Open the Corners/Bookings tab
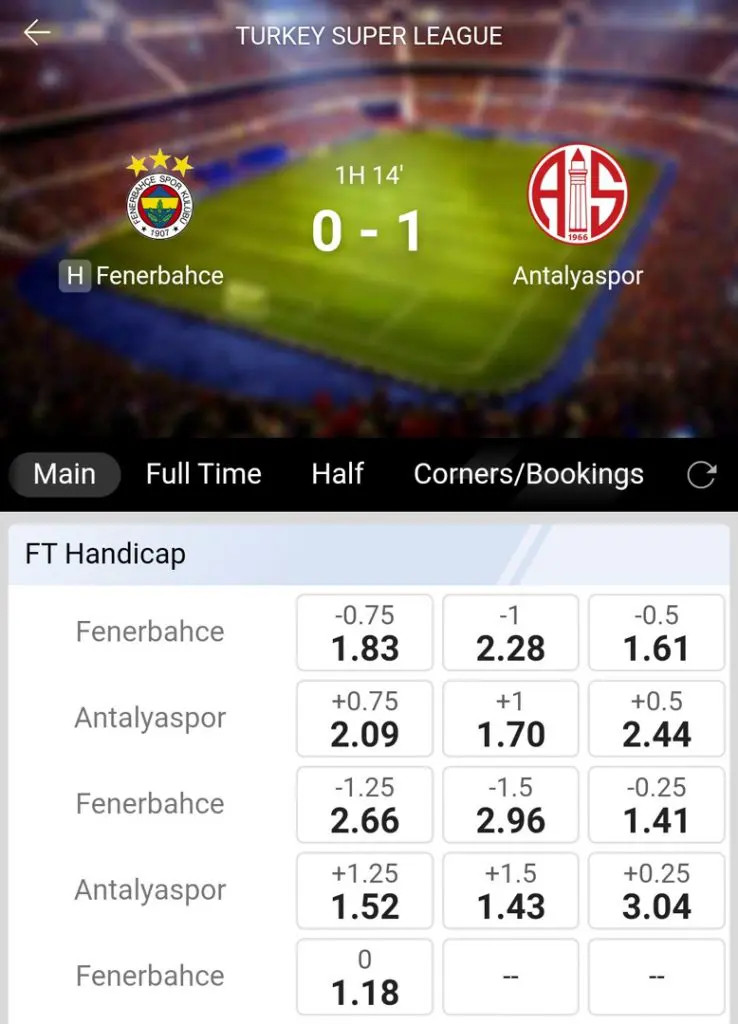 click(528, 475)
